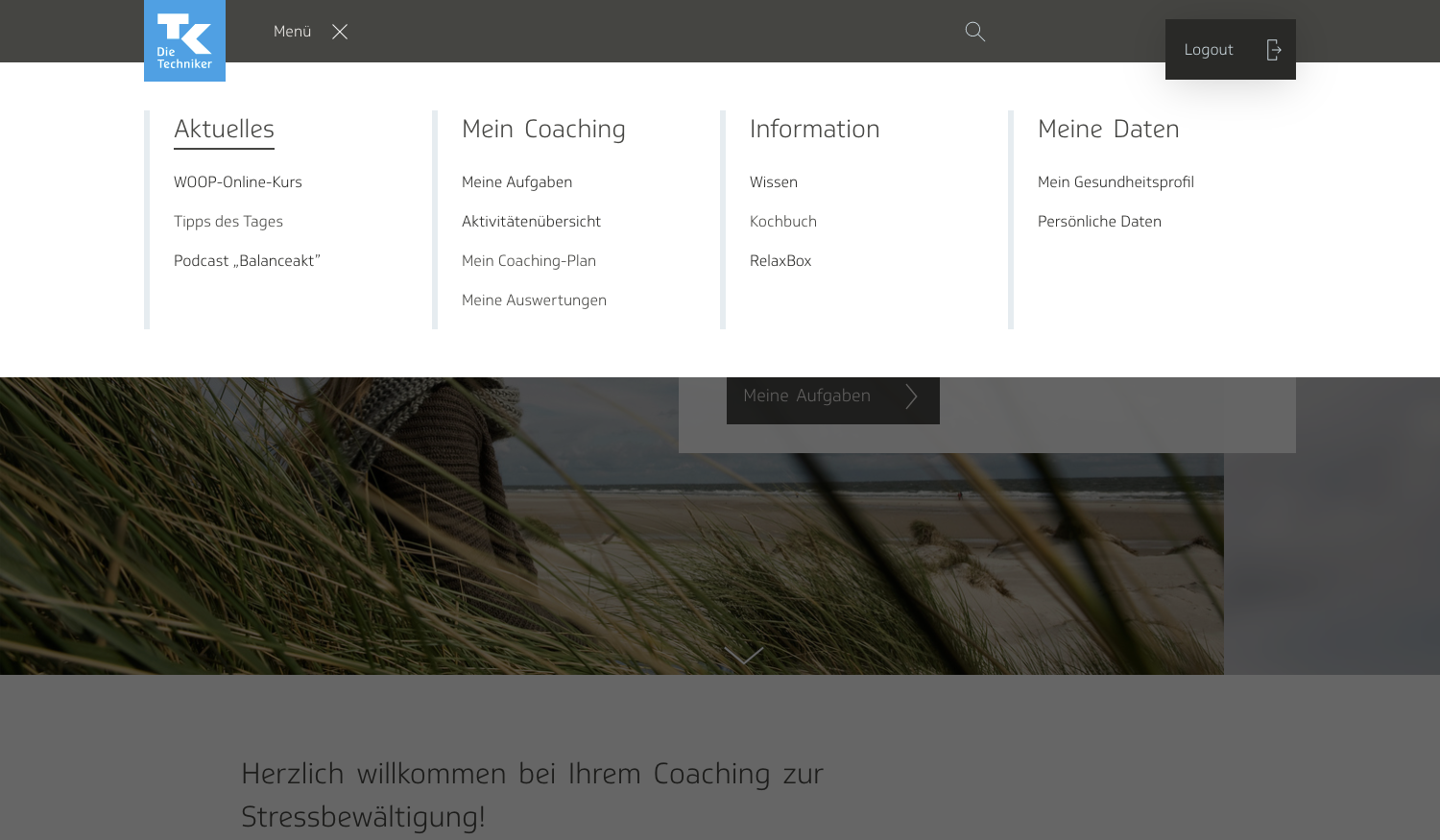This screenshot has width=1440, height=840.
Task: Select Tipps des Tages
Action: point(228,222)
